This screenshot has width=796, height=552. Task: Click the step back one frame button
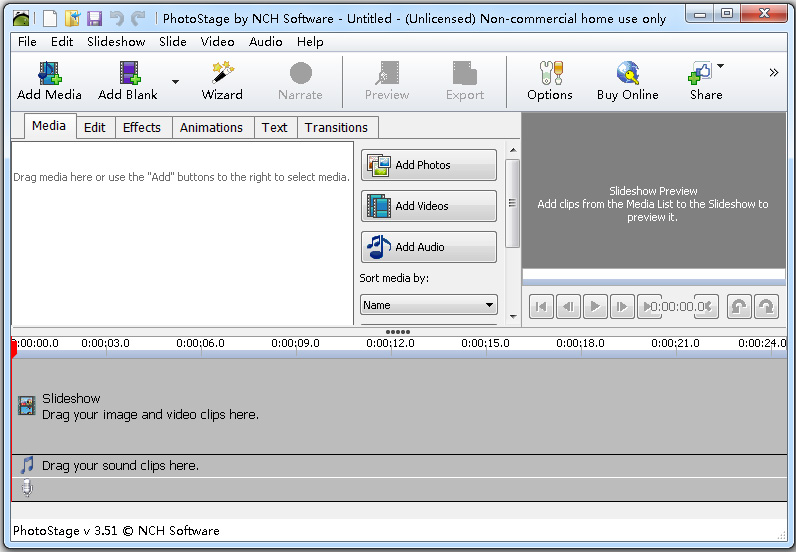tap(569, 307)
